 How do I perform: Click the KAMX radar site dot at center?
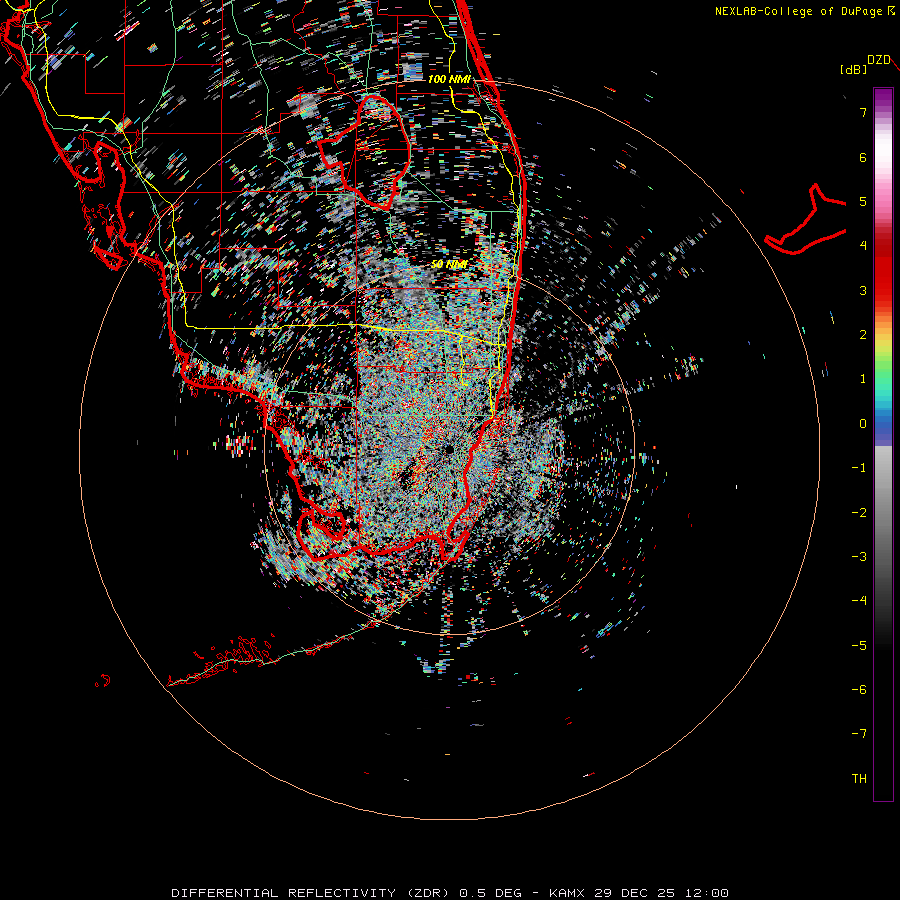click(x=449, y=449)
